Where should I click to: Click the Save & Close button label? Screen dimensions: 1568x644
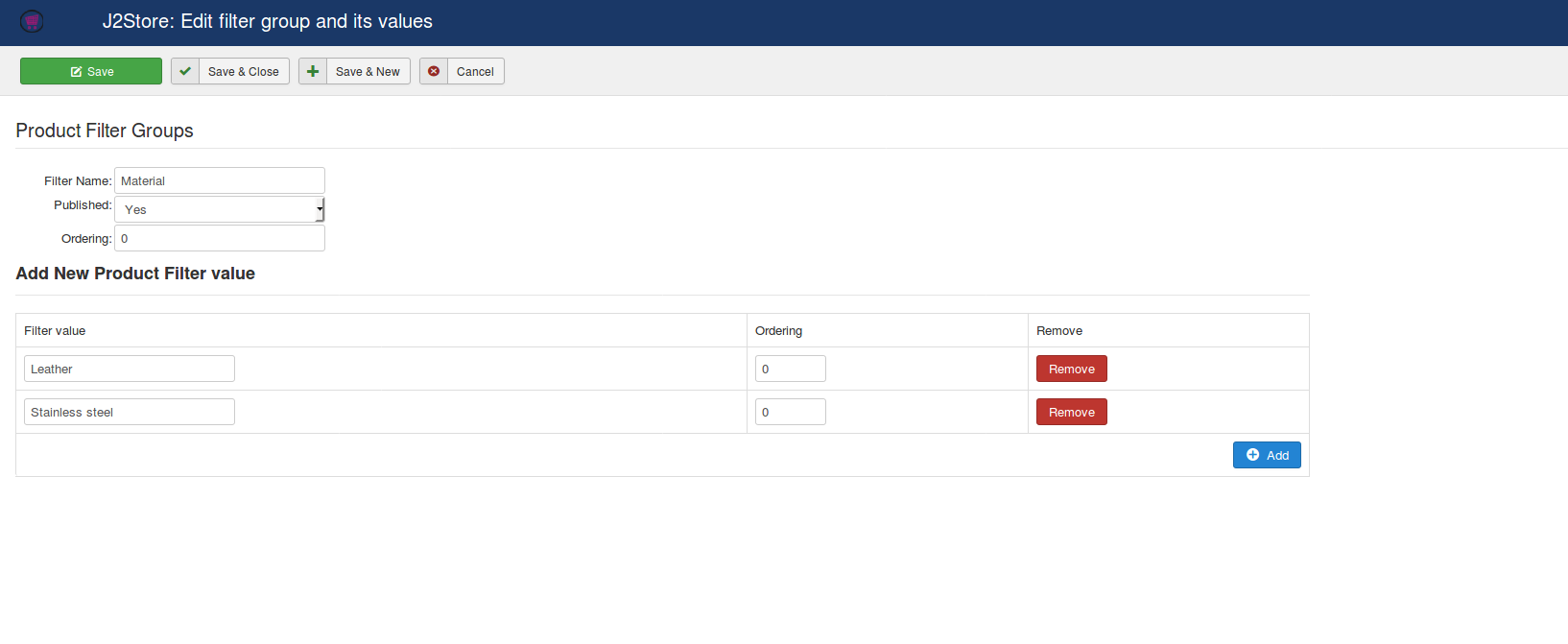tap(244, 71)
